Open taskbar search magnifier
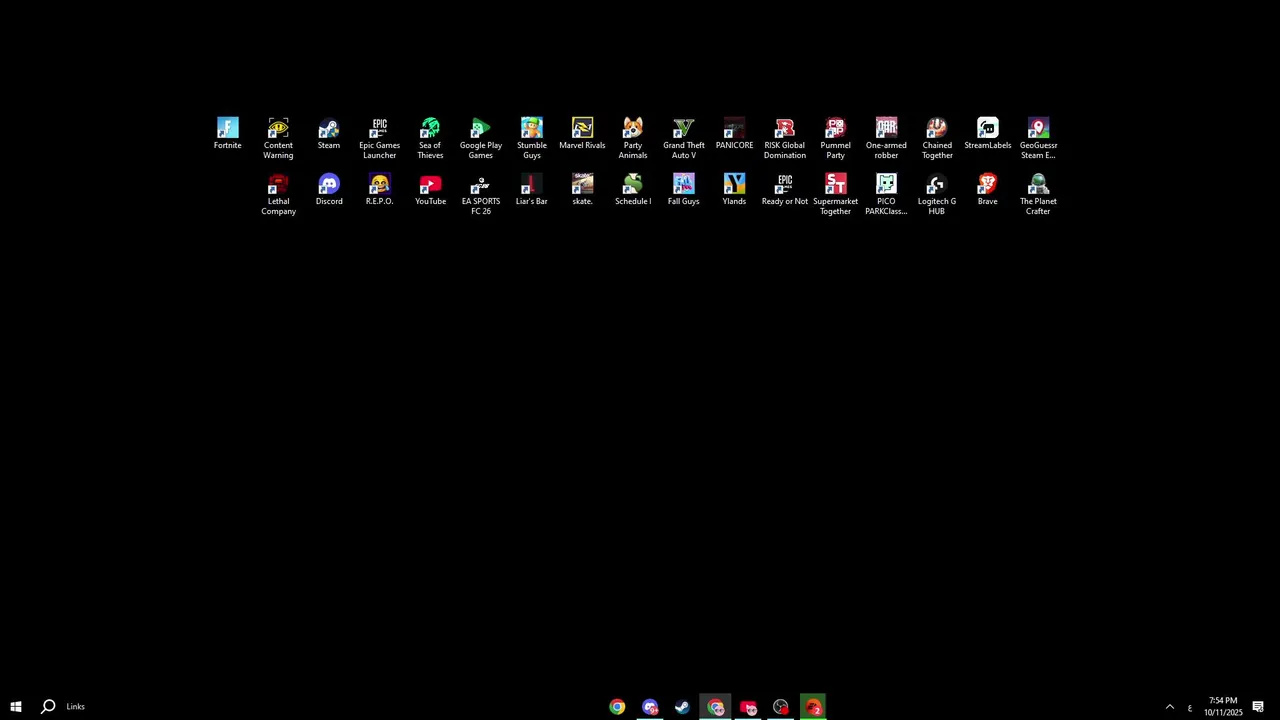The width and height of the screenshot is (1280, 720). click(47, 707)
